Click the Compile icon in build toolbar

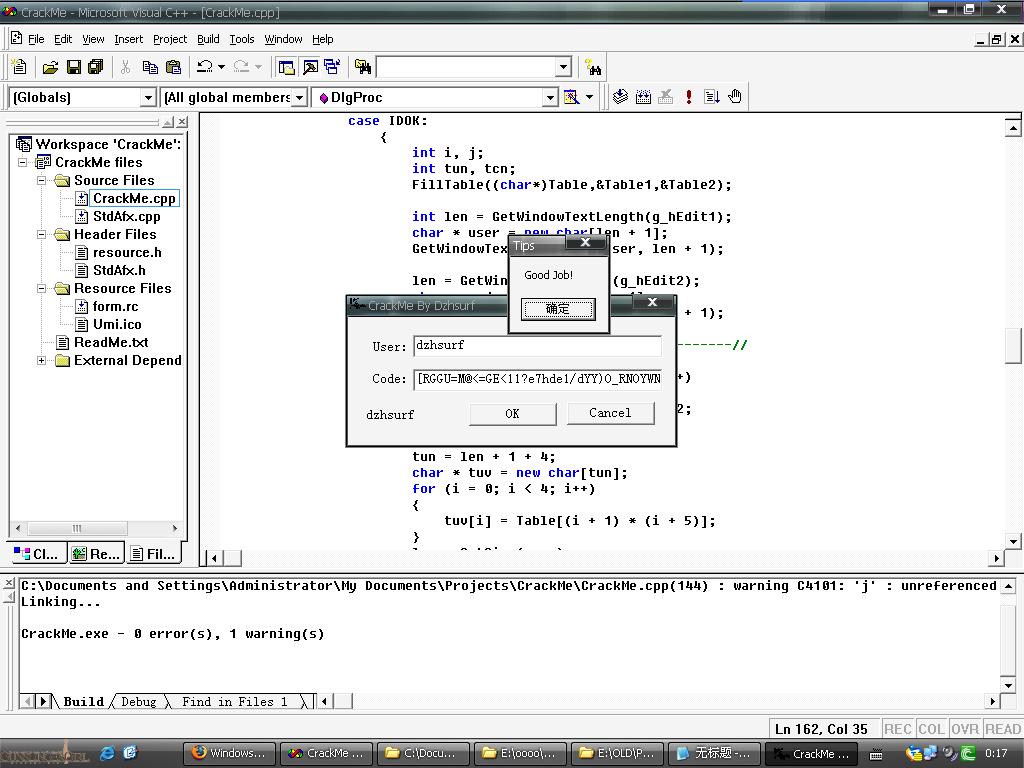pos(621,97)
